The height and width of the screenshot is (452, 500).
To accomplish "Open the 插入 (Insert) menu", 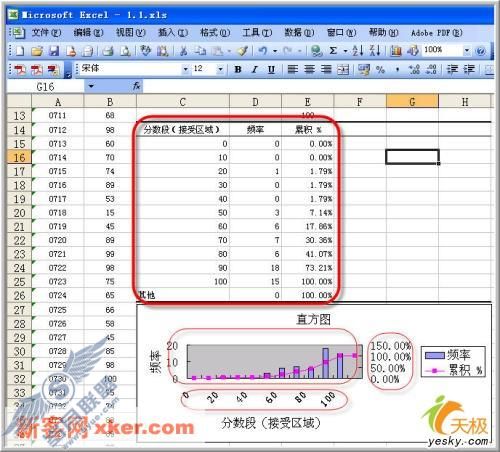I will click(x=173, y=33).
